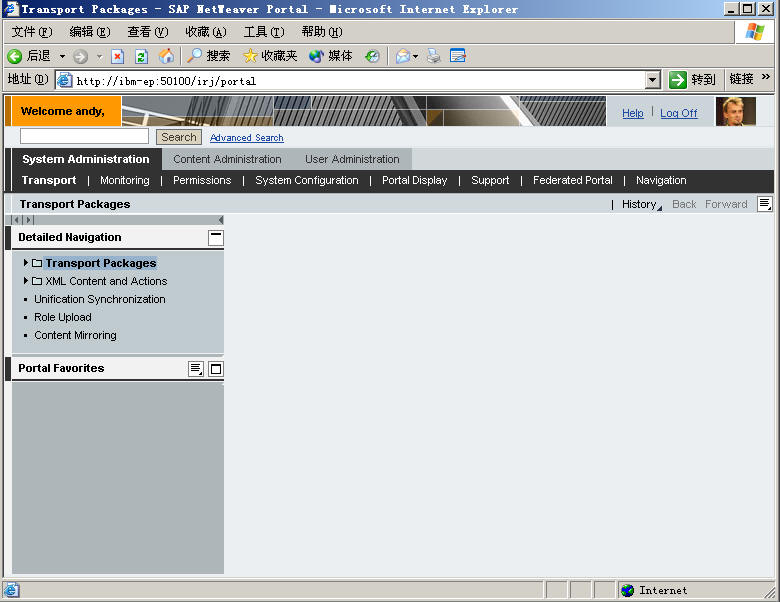Click the IE Forward arrow icon

click(x=80, y=56)
